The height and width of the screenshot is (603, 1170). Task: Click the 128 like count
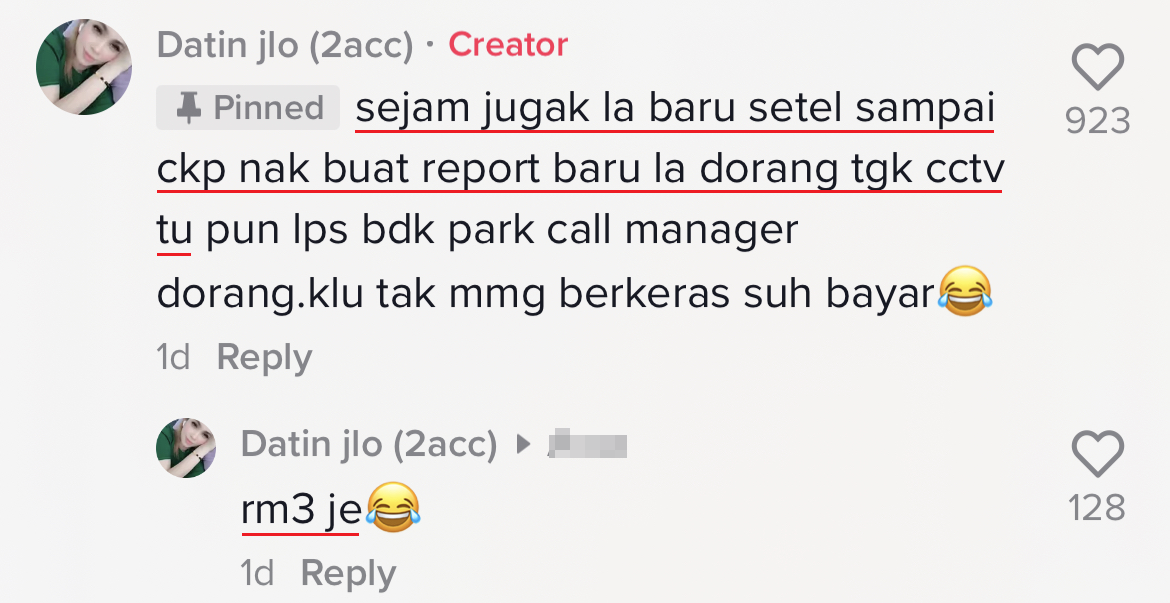click(1097, 508)
